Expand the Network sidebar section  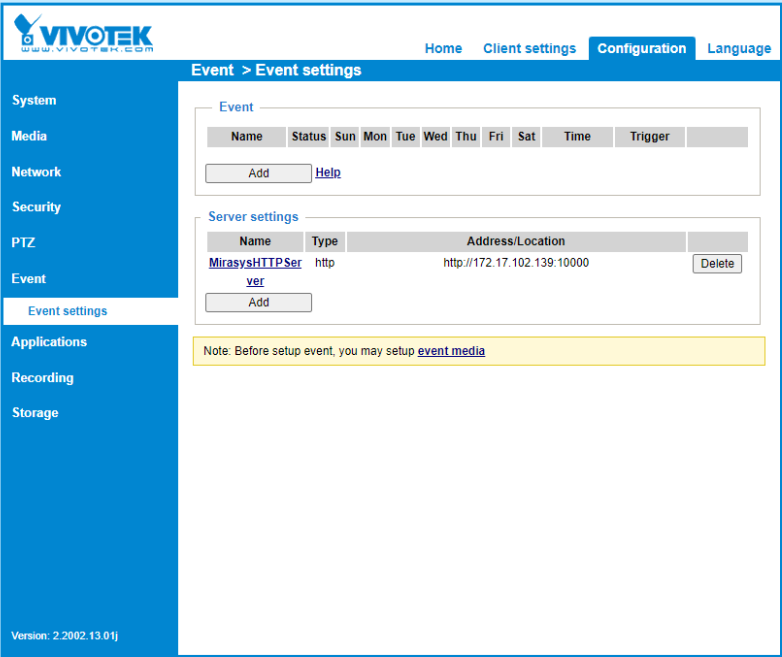click(36, 172)
